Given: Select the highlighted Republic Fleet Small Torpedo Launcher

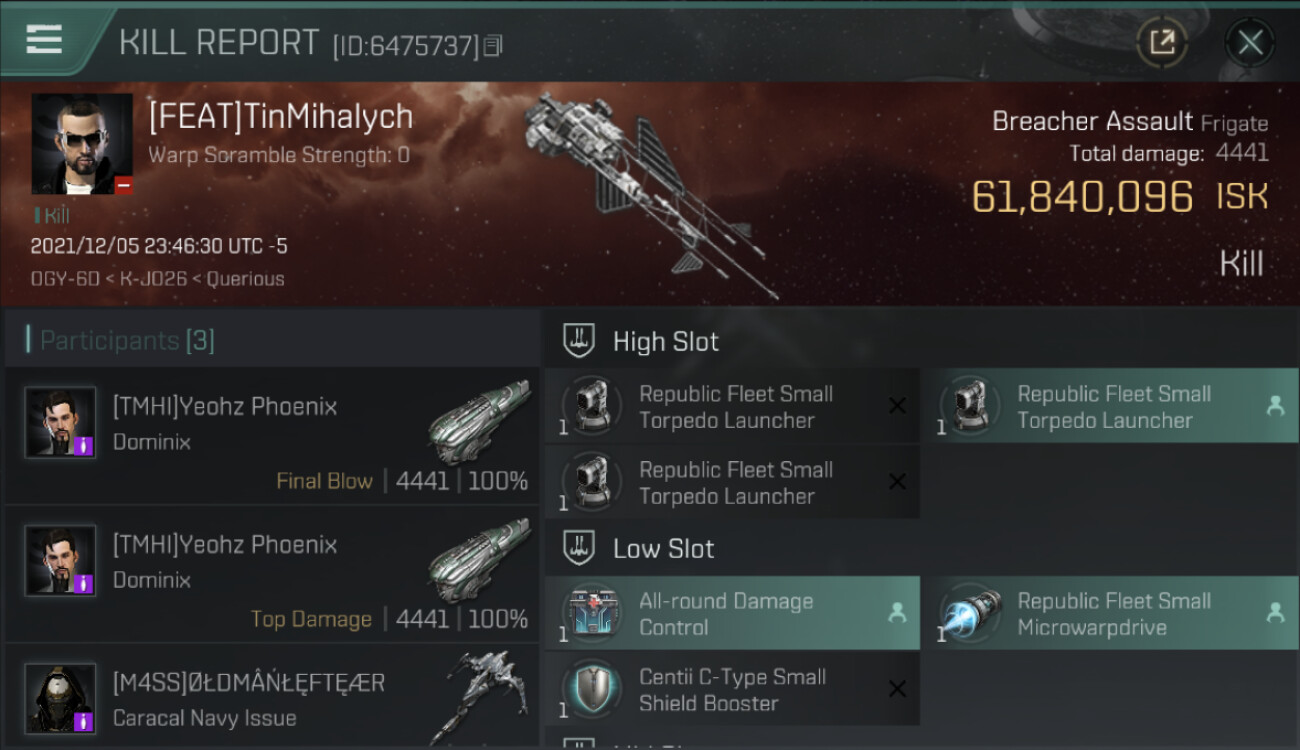Looking at the screenshot, I should pyautogui.click(x=1110, y=406).
